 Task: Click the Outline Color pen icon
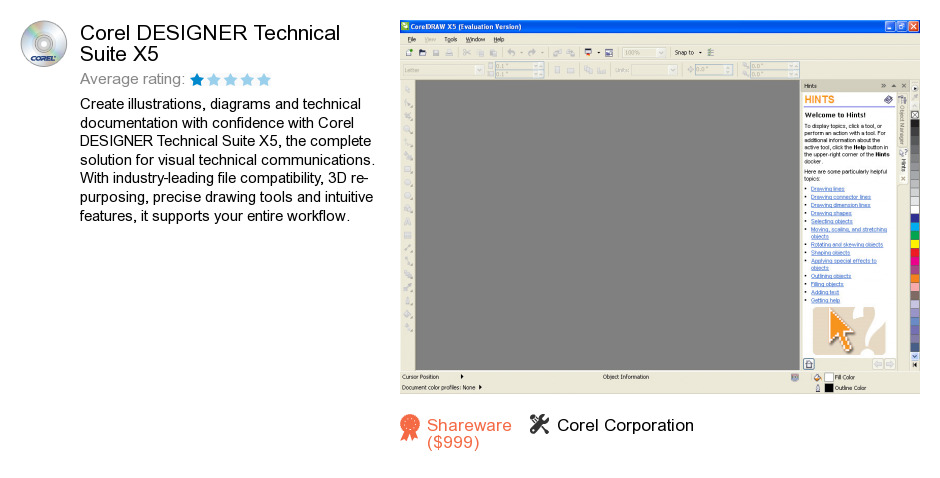[817, 388]
